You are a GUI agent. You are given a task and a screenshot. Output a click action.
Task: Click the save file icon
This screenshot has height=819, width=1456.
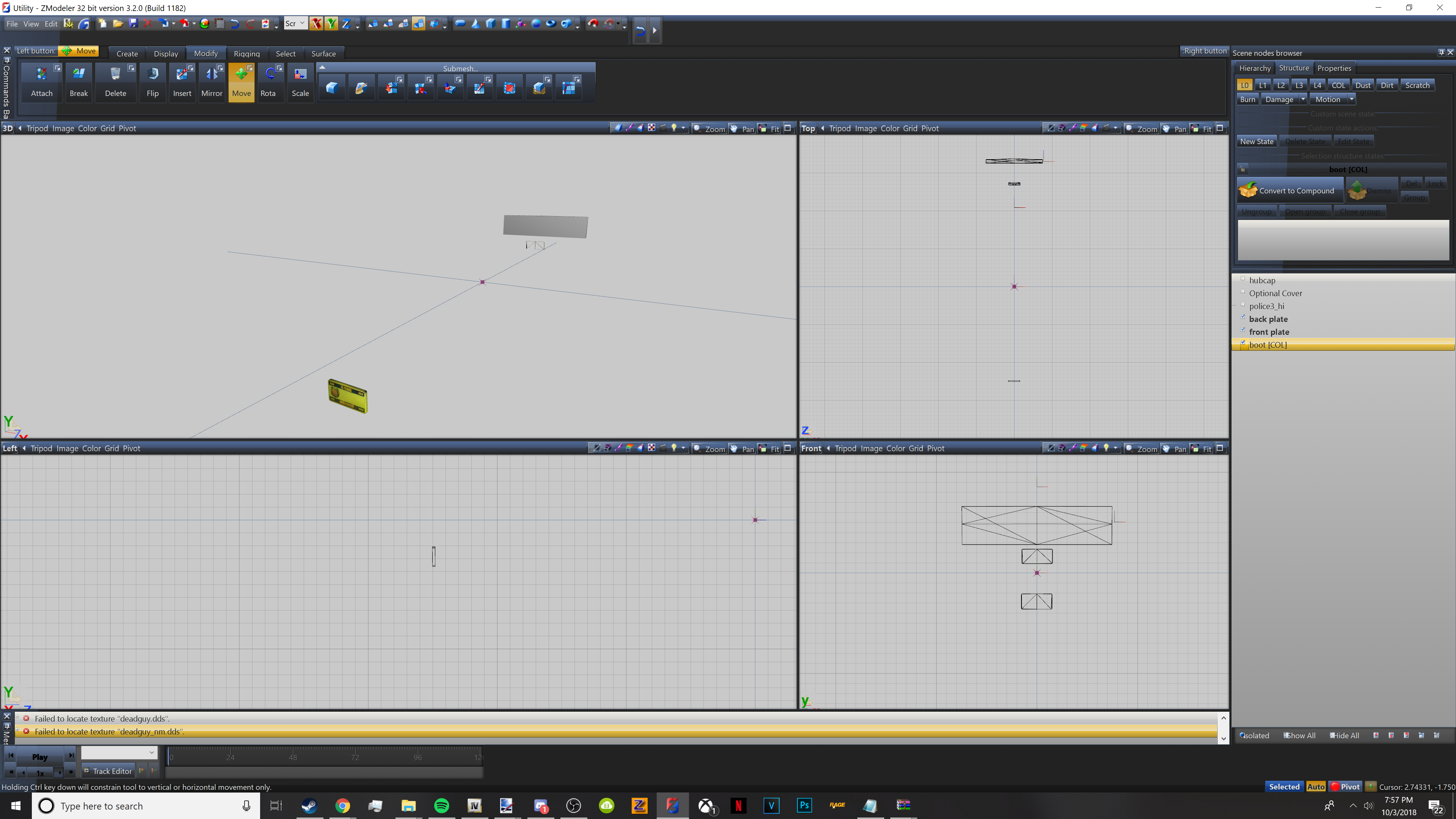coord(133,23)
